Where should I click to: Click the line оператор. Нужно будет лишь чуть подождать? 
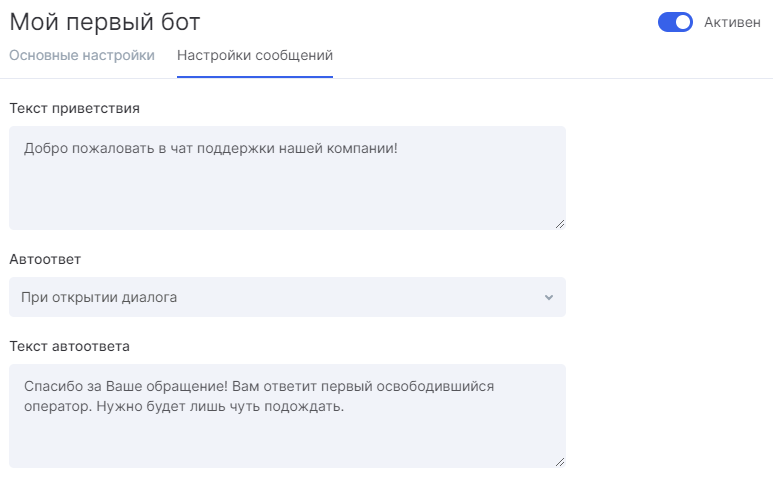(184, 407)
